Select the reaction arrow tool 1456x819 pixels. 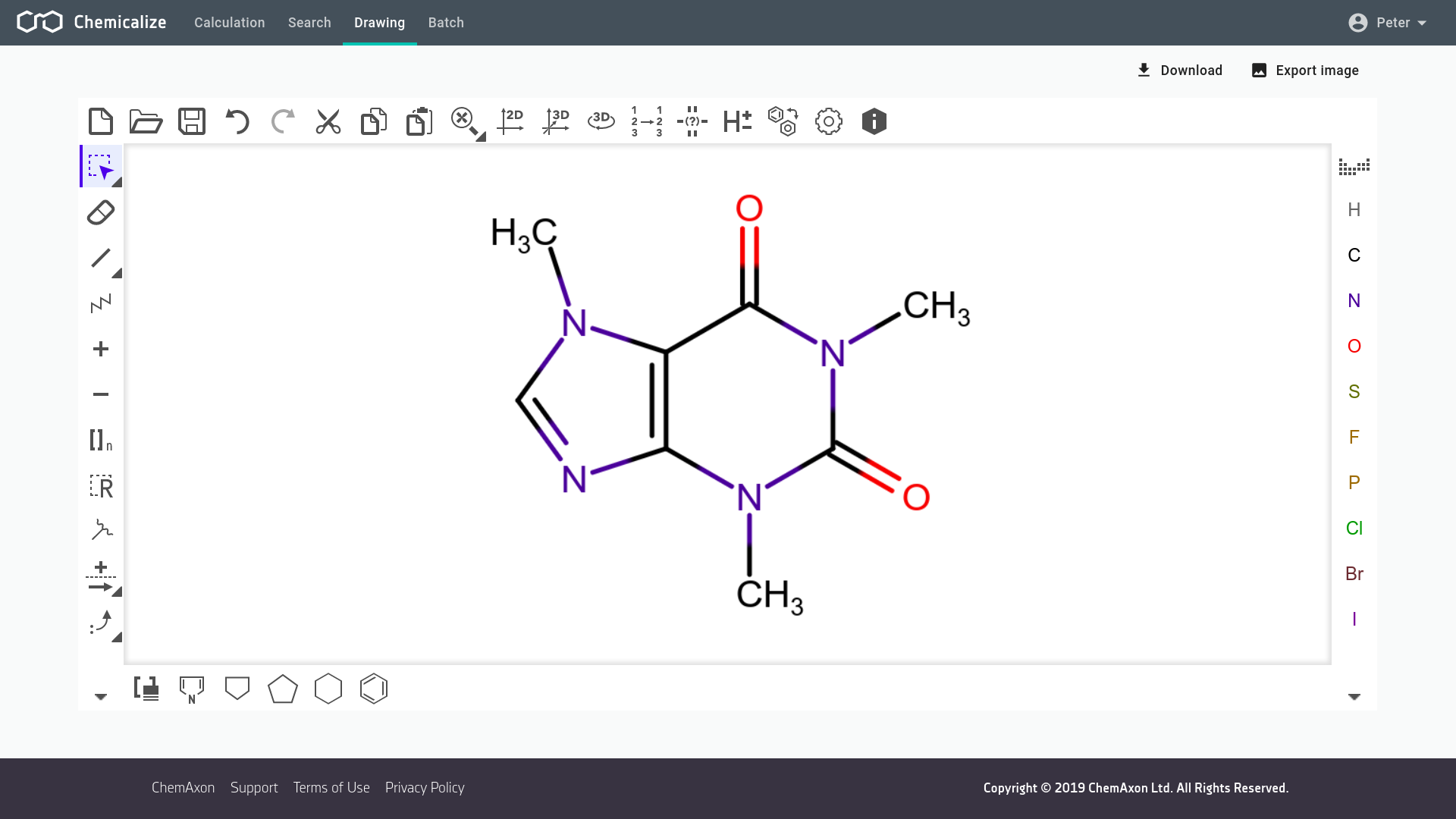[101, 578]
